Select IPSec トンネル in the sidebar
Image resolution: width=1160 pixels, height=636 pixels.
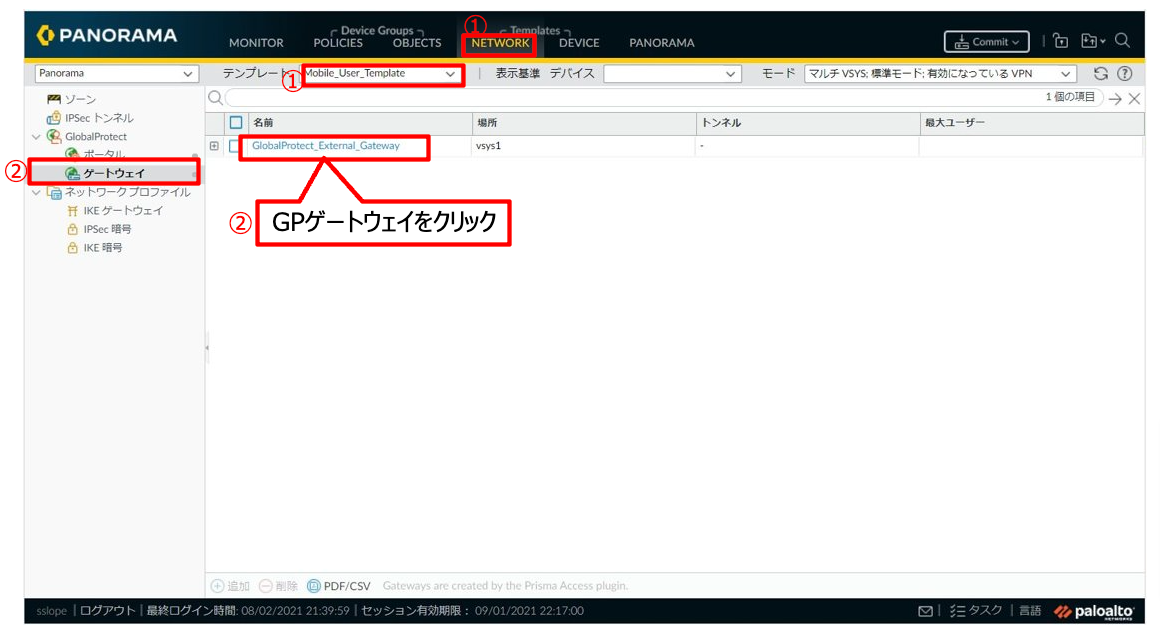(x=99, y=118)
